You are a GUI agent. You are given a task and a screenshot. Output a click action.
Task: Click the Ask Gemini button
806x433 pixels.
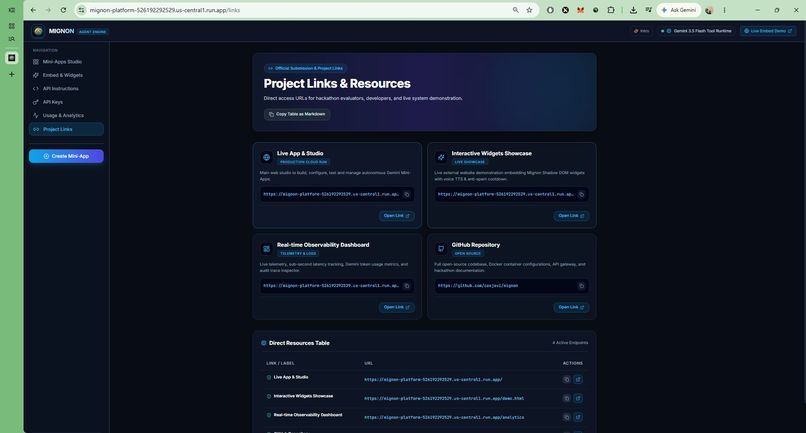pos(679,10)
